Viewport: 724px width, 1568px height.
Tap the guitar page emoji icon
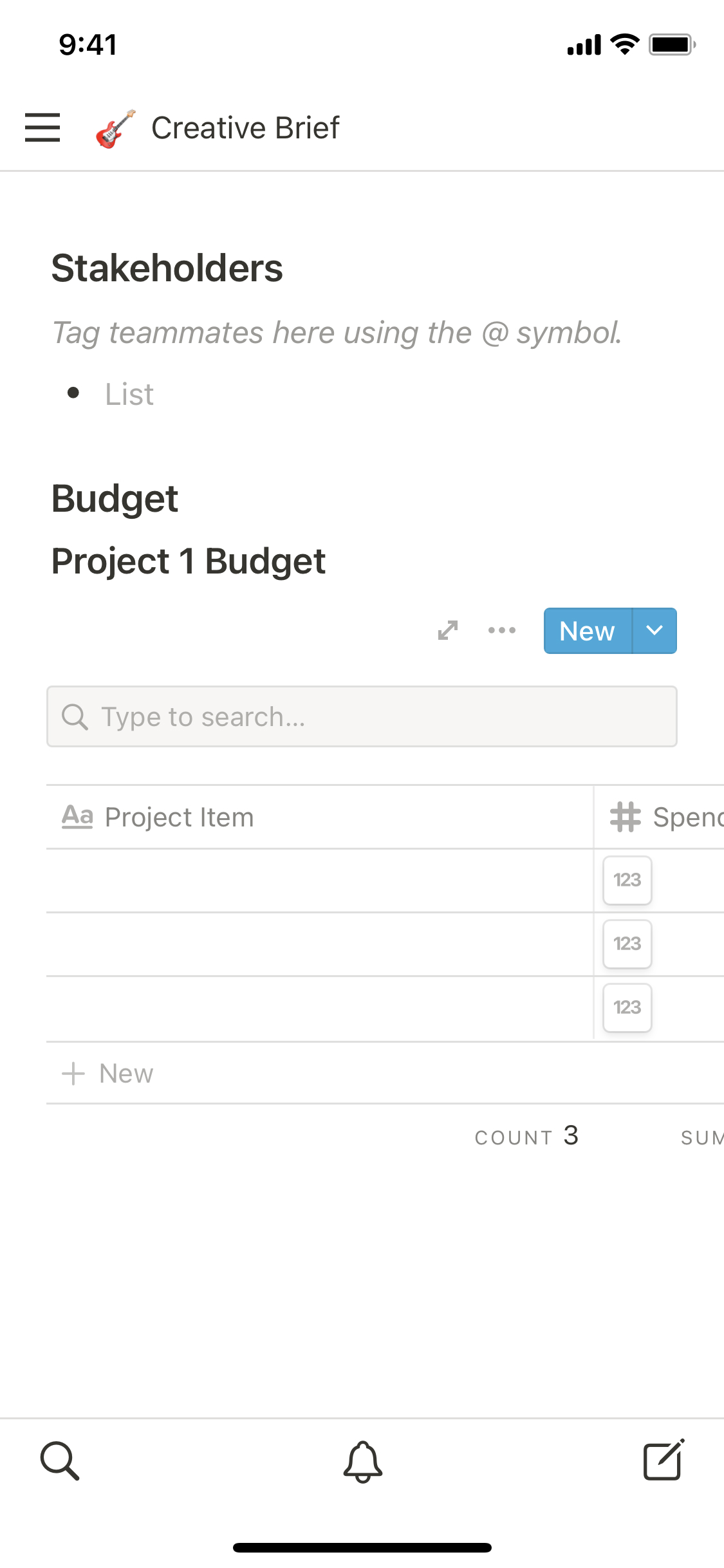tap(116, 129)
